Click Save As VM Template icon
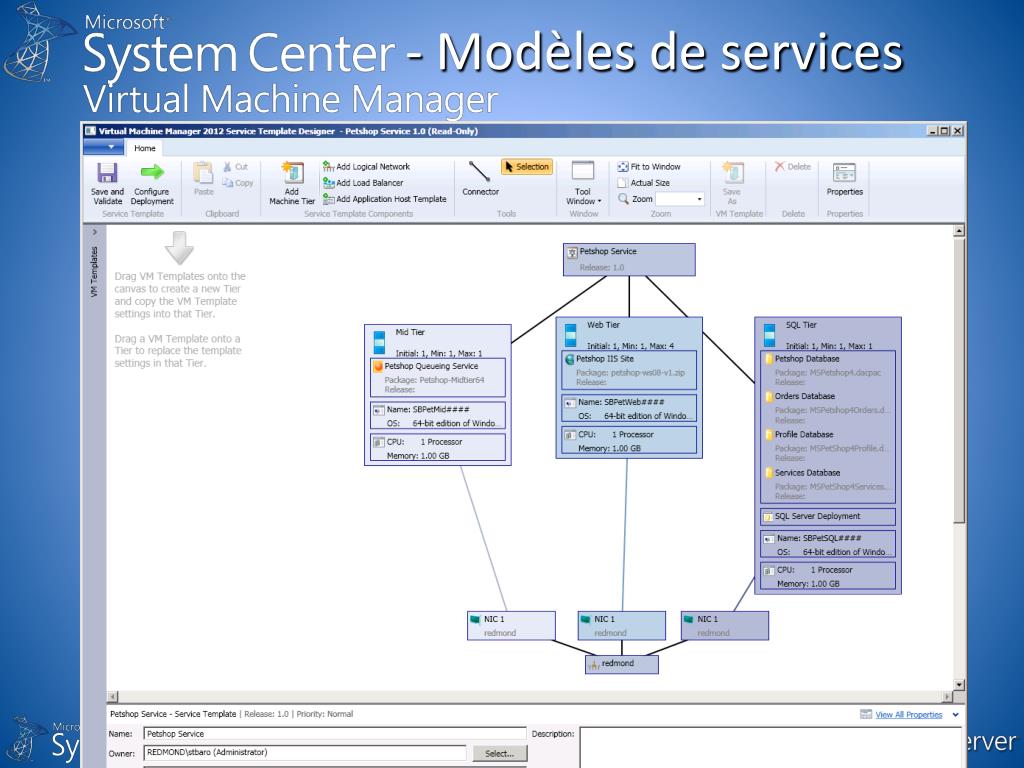The width and height of the screenshot is (1024, 768). (732, 183)
